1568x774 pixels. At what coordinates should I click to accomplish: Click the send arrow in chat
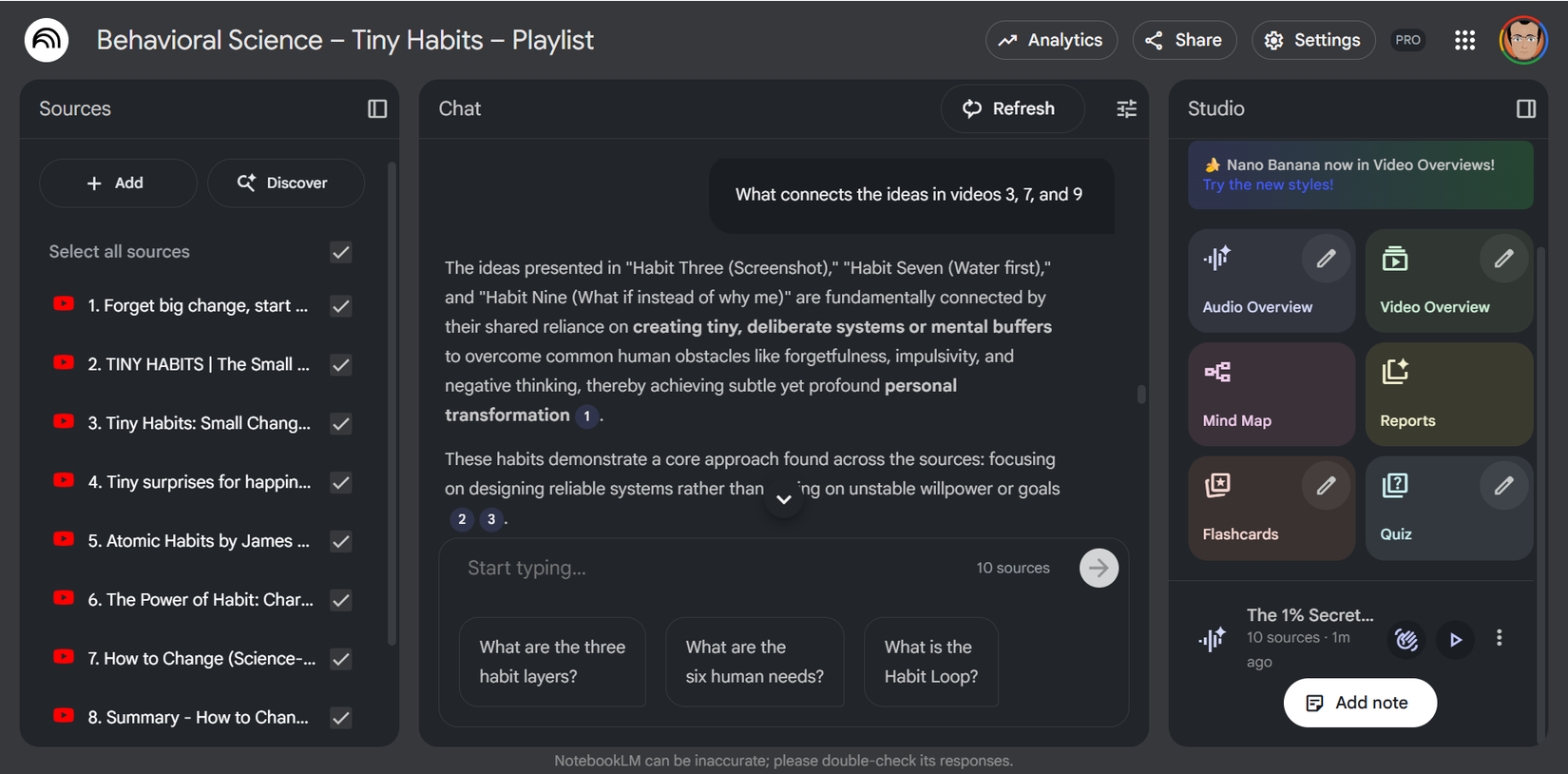pos(1099,568)
